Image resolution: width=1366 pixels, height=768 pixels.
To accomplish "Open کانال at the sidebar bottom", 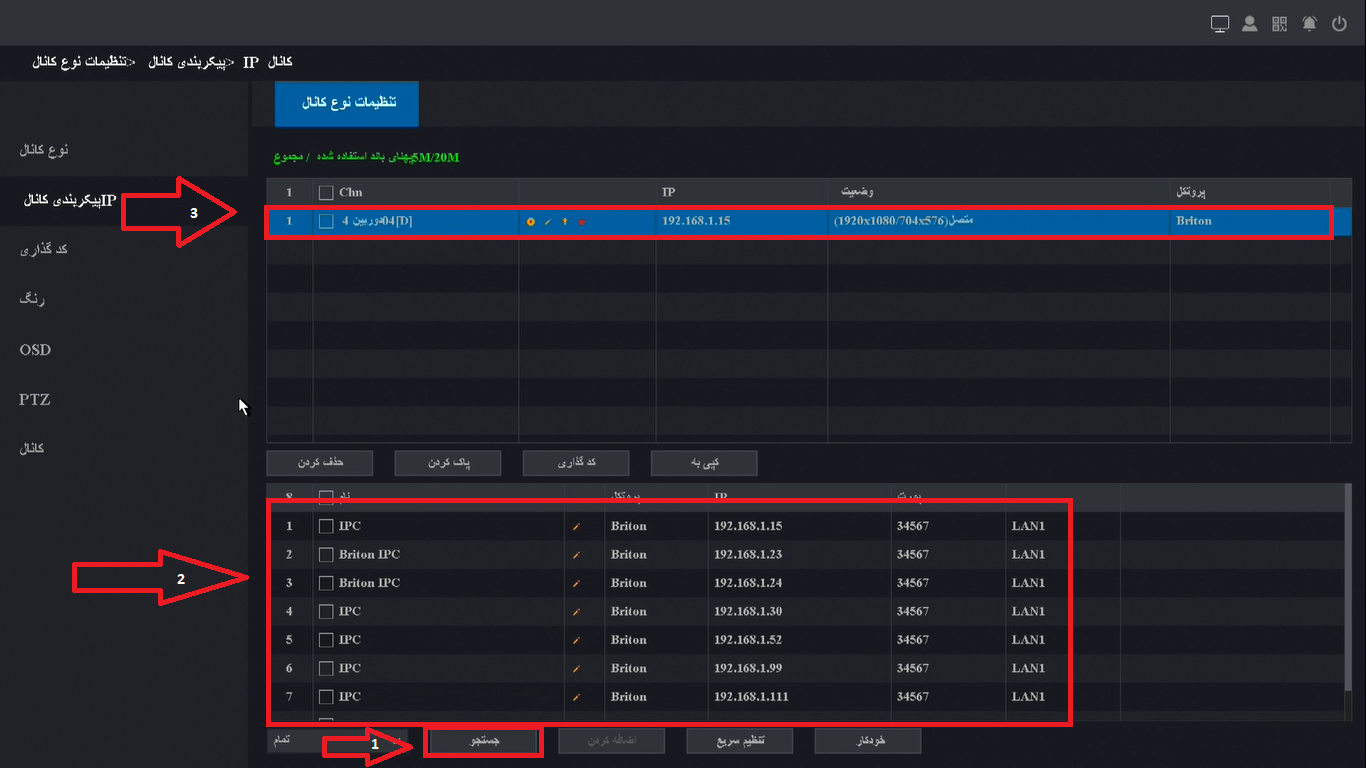I will tap(34, 449).
